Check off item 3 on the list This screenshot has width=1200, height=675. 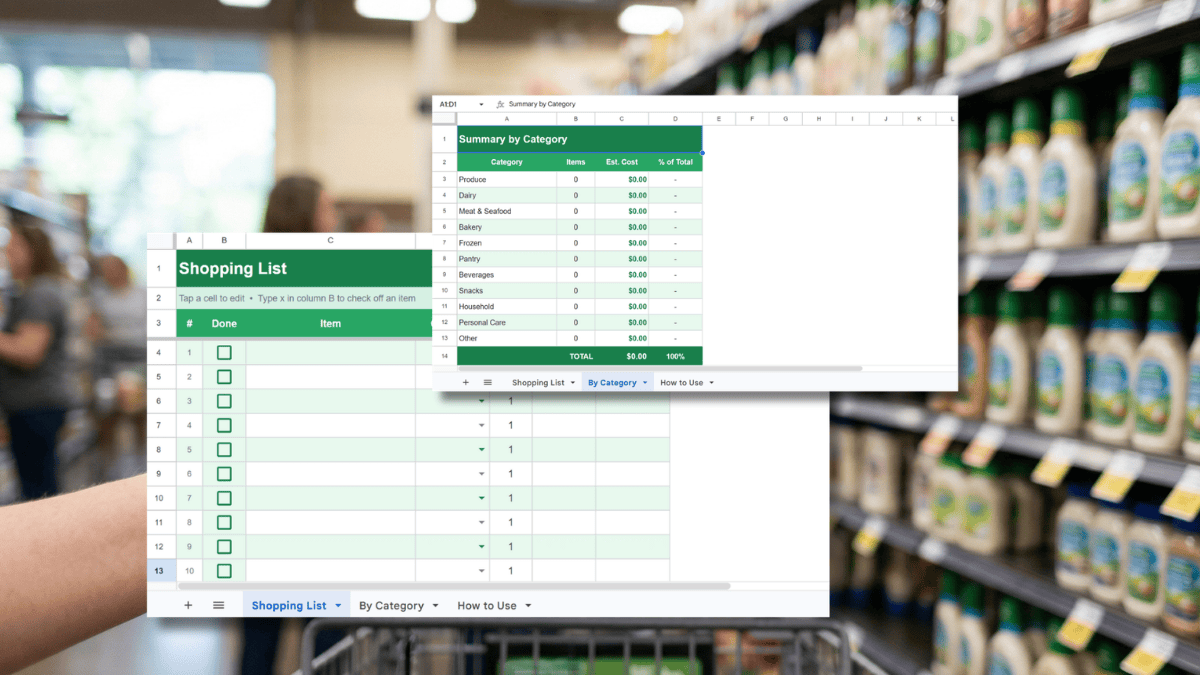(224, 400)
